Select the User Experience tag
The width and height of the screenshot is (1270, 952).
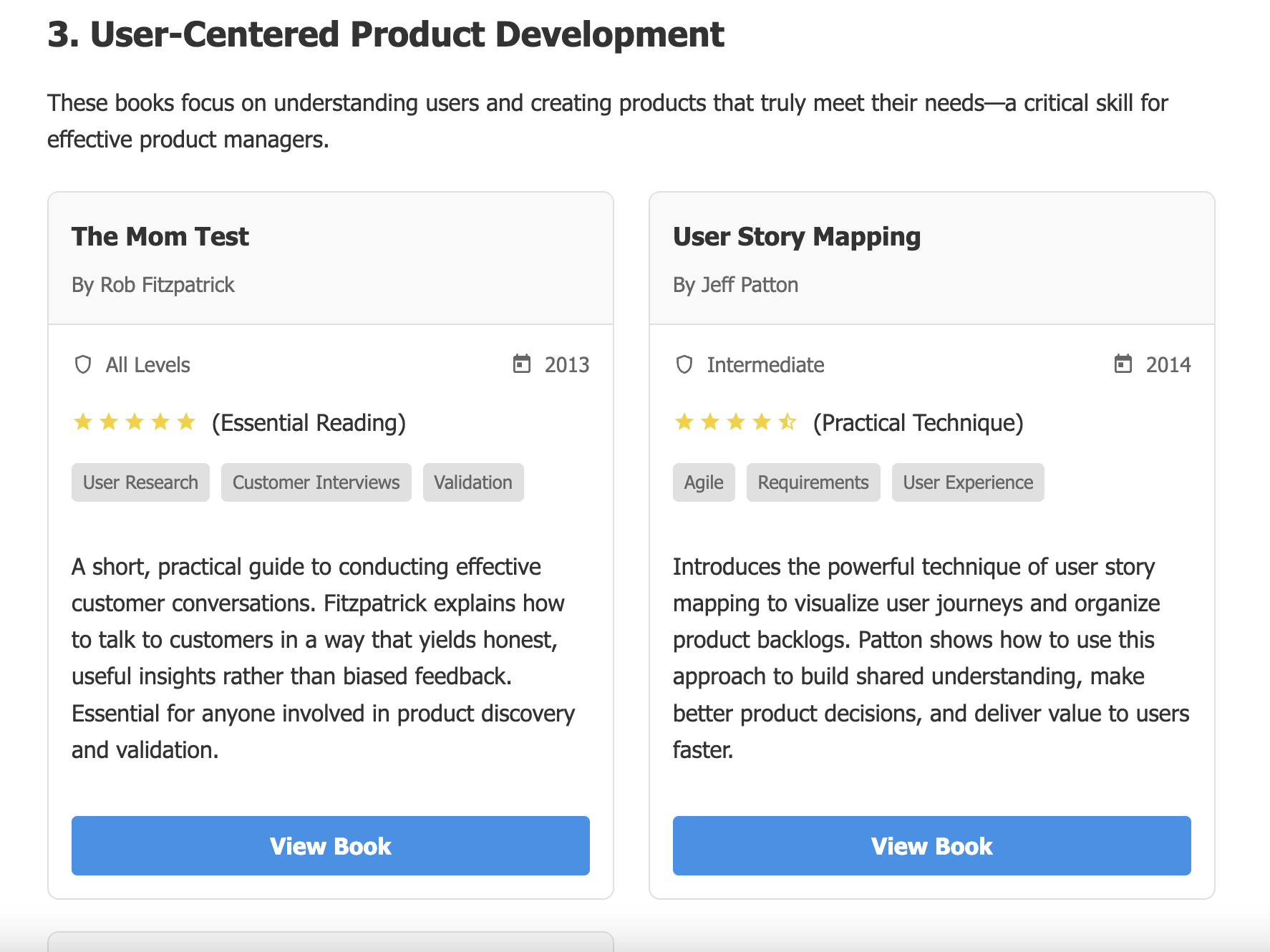click(x=968, y=482)
